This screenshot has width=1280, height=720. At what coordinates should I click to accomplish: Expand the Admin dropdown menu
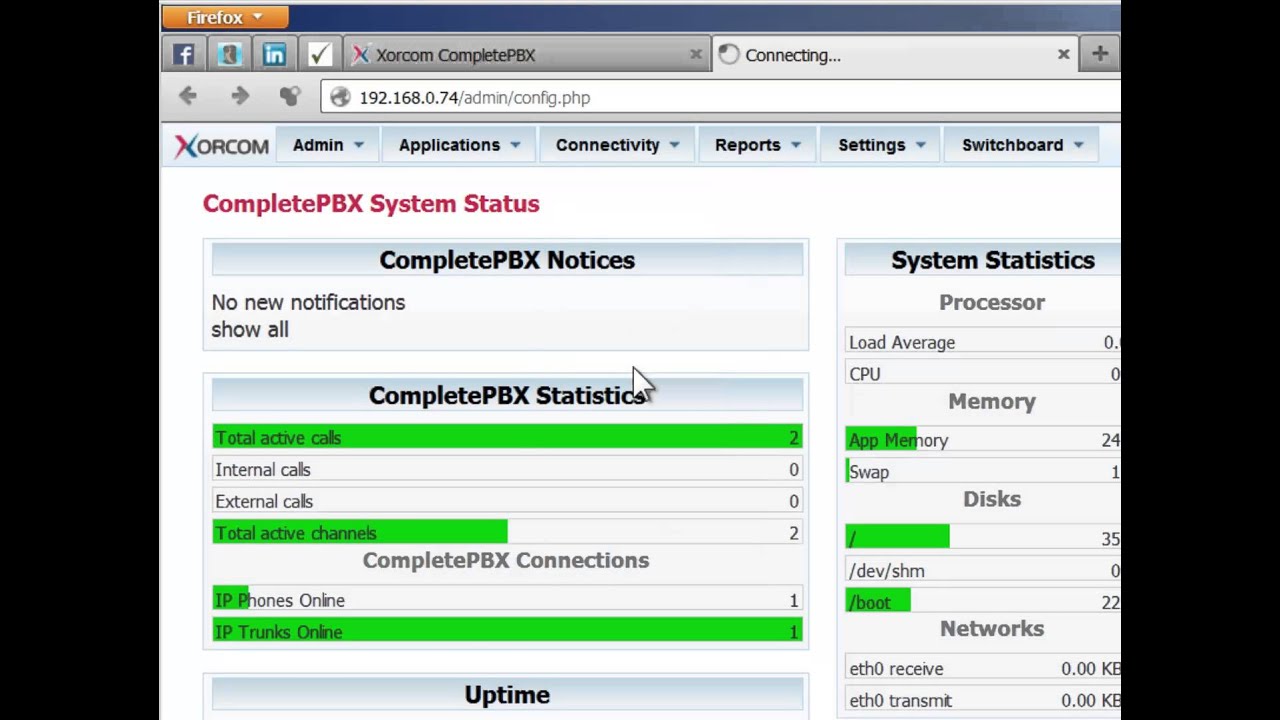pyautogui.click(x=328, y=145)
